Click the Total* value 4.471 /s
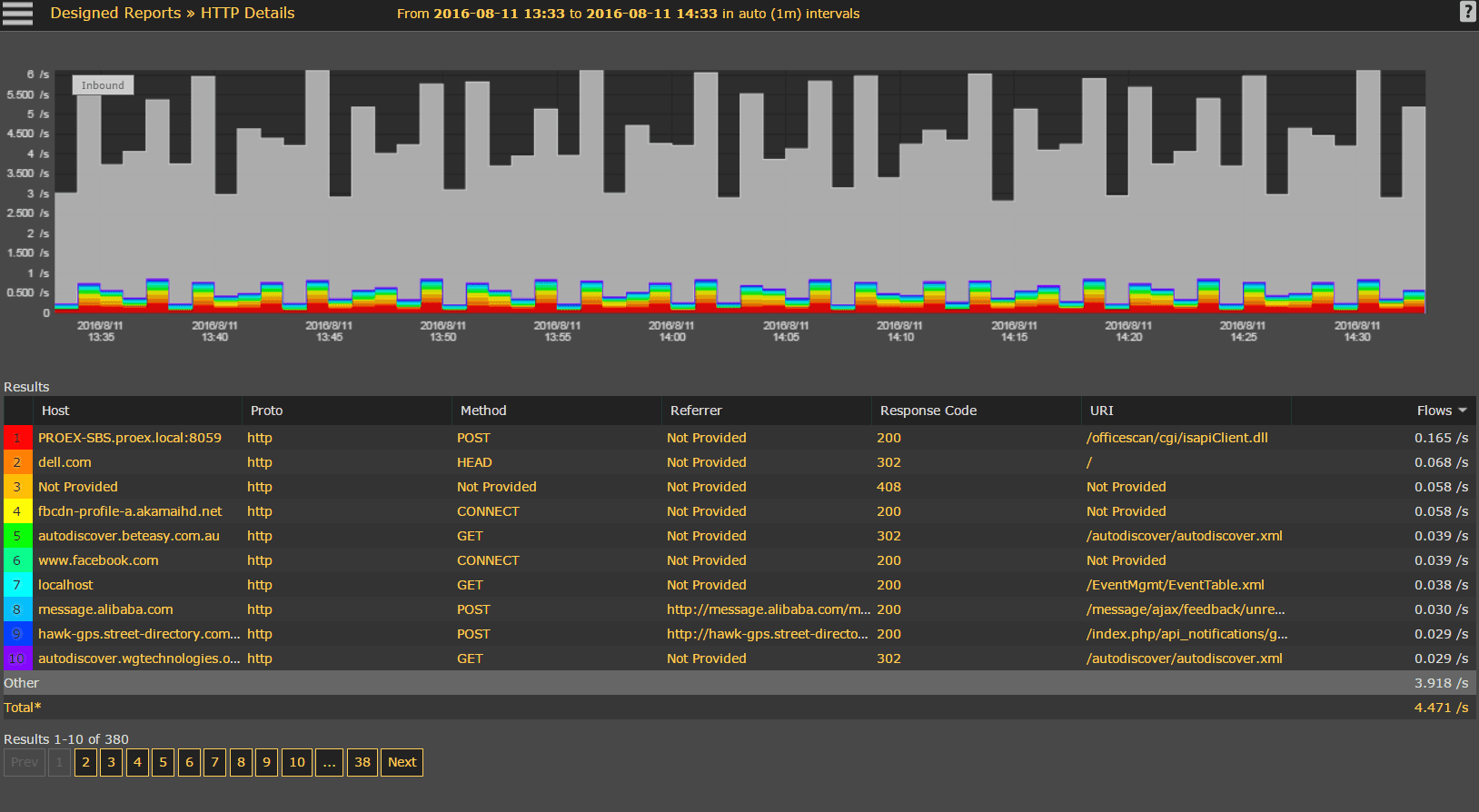Image resolution: width=1479 pixels, height=812 pixels. tap(1441, 708)
